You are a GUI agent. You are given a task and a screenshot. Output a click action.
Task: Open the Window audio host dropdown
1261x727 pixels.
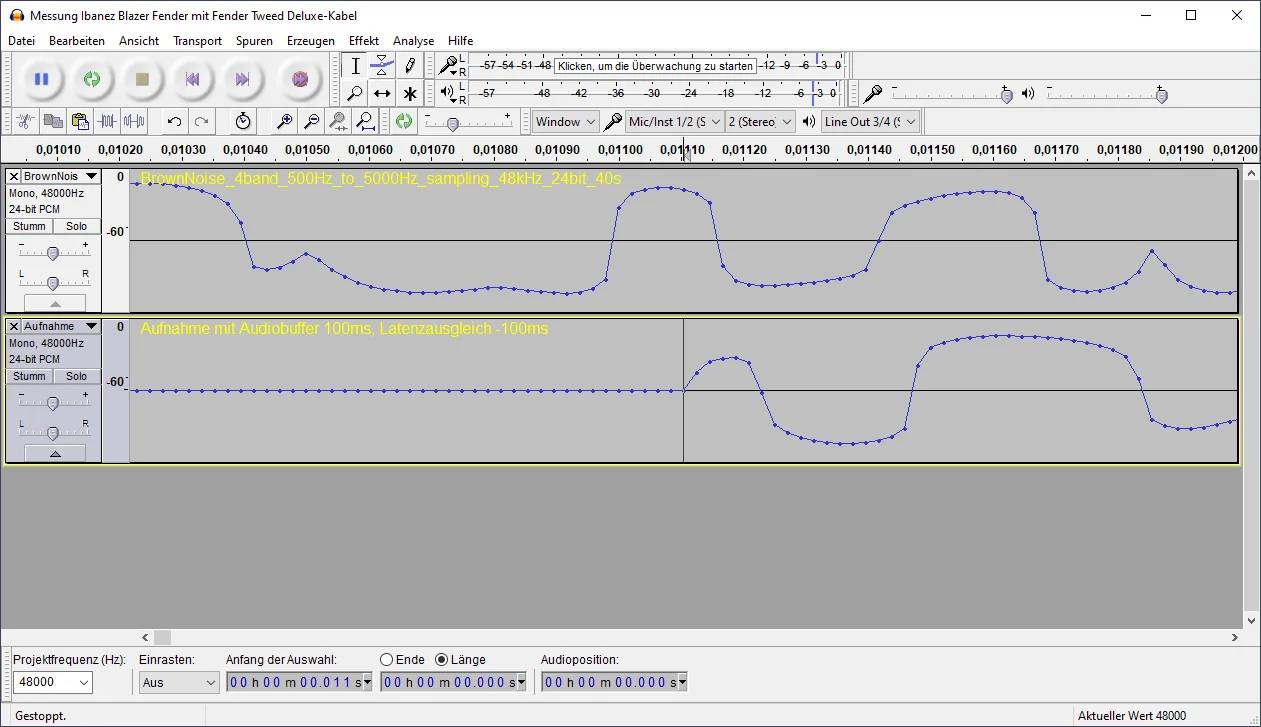tap(565, 122)
